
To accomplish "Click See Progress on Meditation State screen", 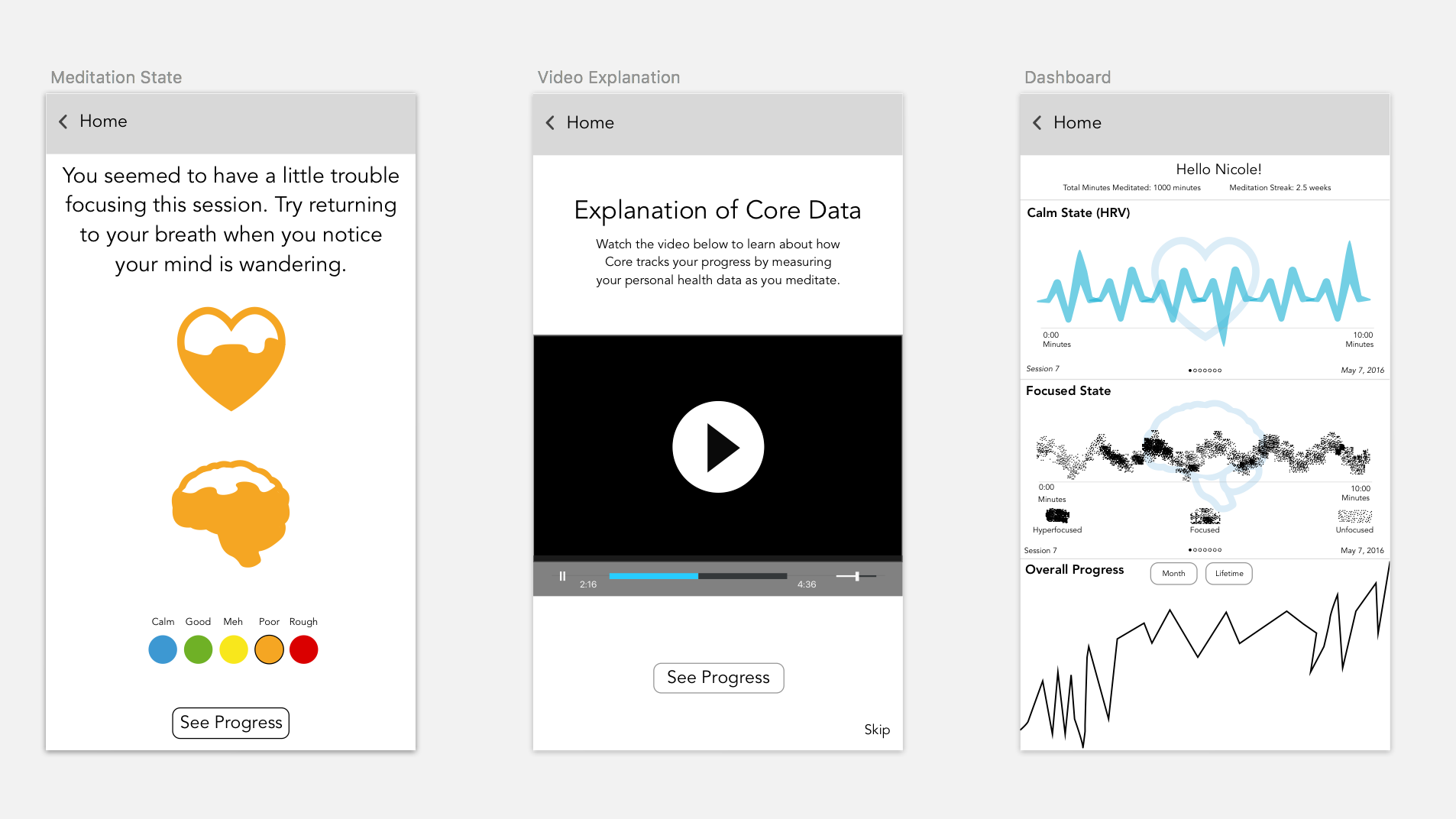I will point(231,723).
